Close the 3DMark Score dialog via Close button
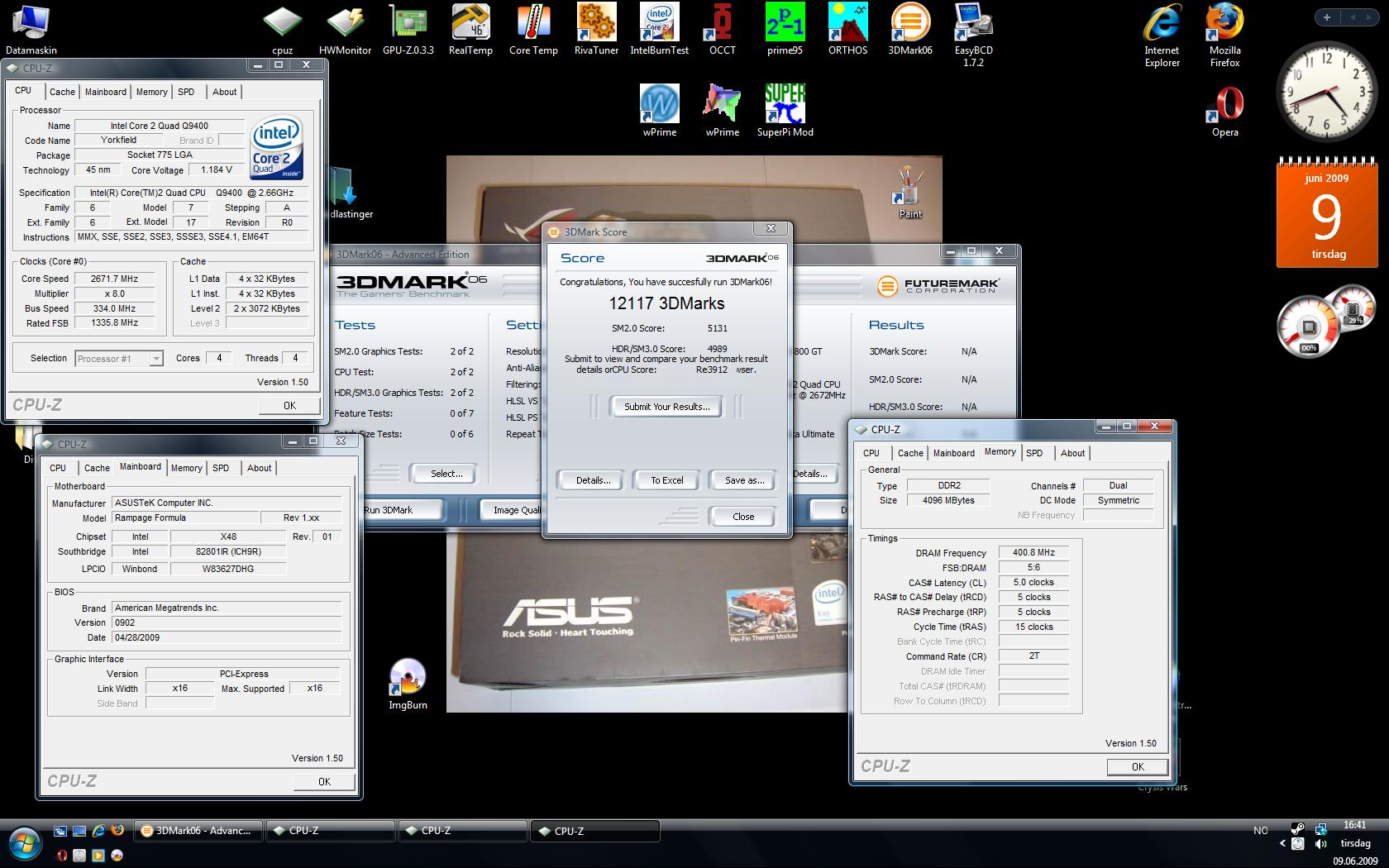This screenshot has width=1389, height=868. (x=743, y=517)
